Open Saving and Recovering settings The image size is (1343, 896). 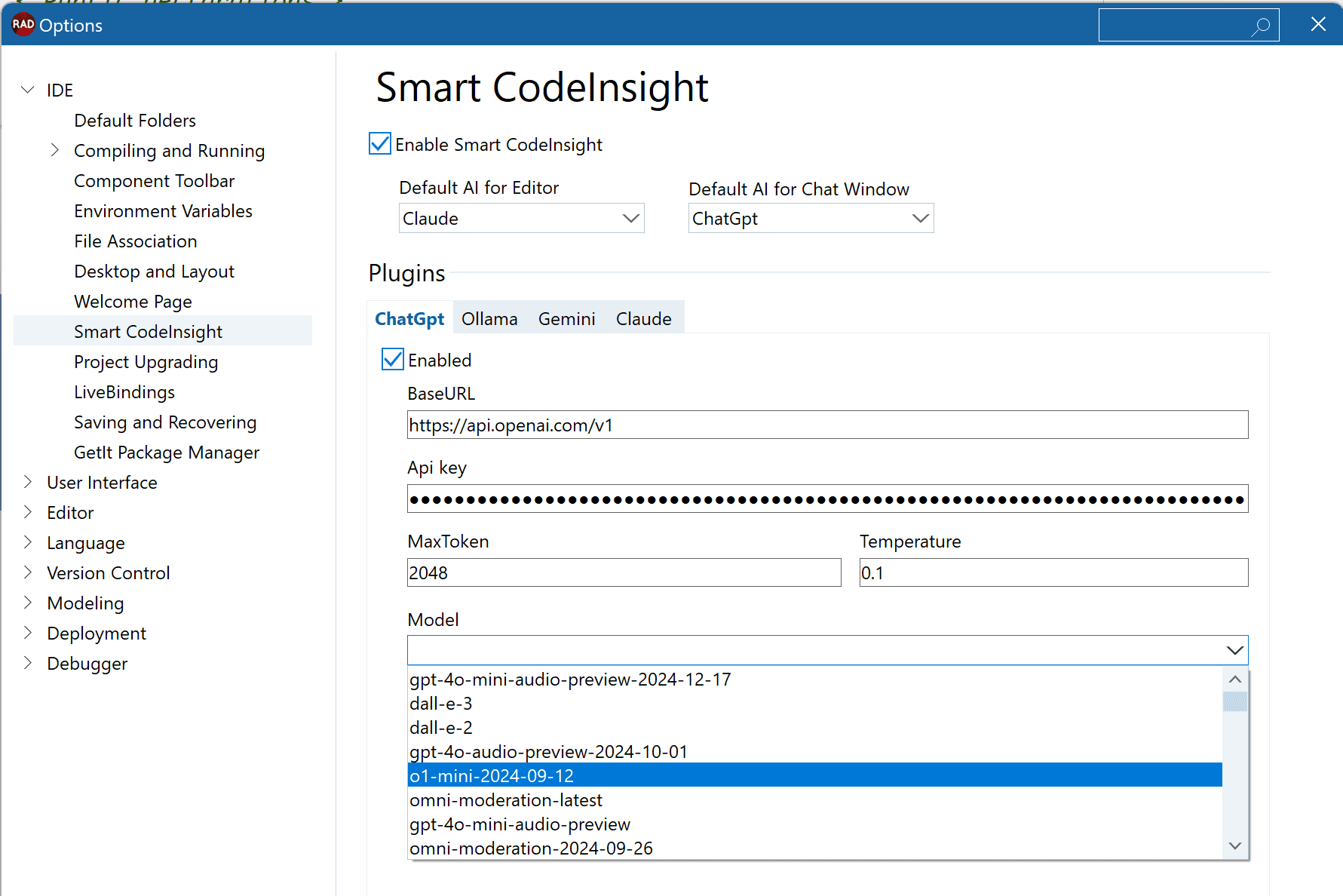point(165,422)
